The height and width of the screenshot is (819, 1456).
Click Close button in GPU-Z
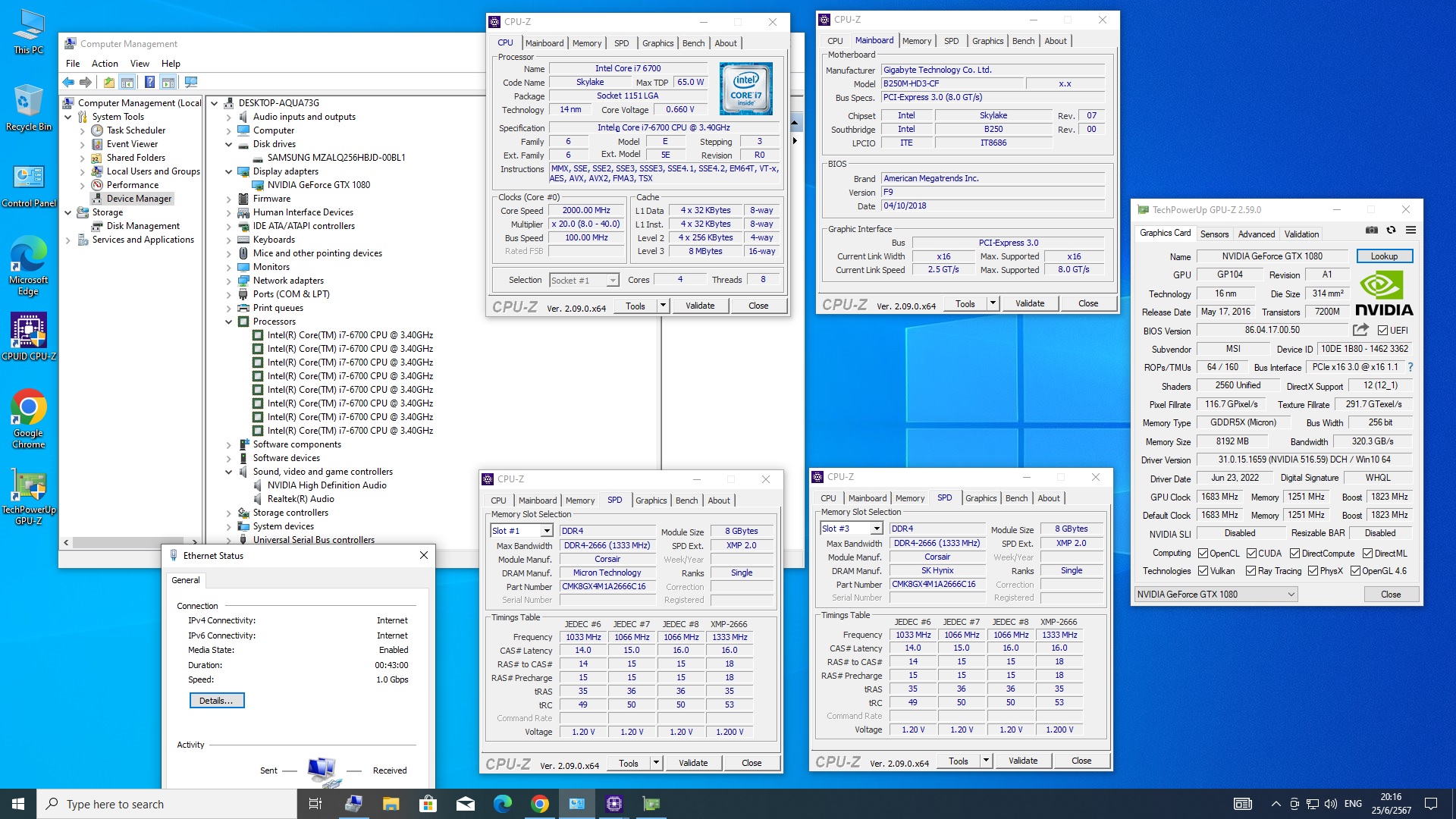[x=1391, y=595]
